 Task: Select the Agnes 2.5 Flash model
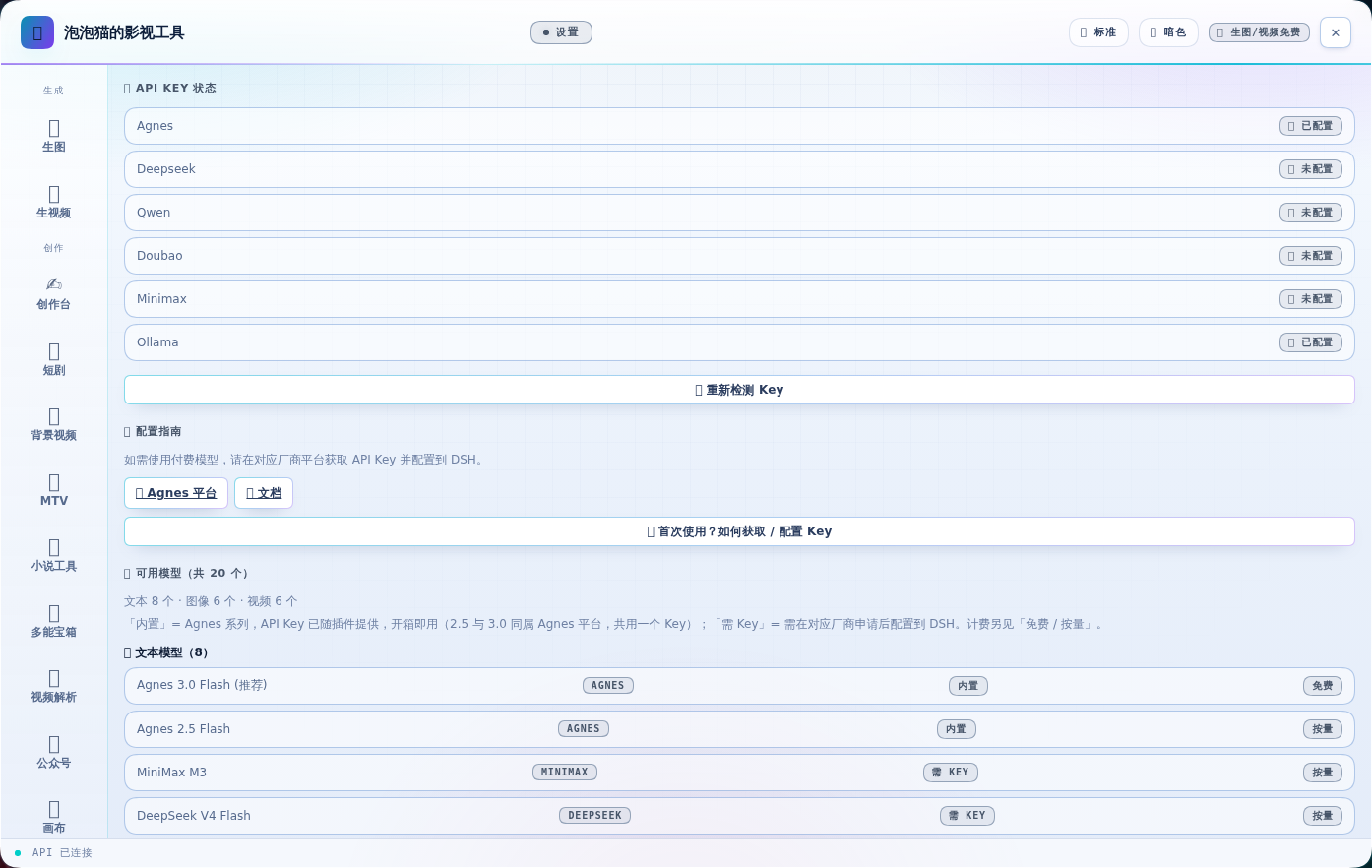point(739,729)
